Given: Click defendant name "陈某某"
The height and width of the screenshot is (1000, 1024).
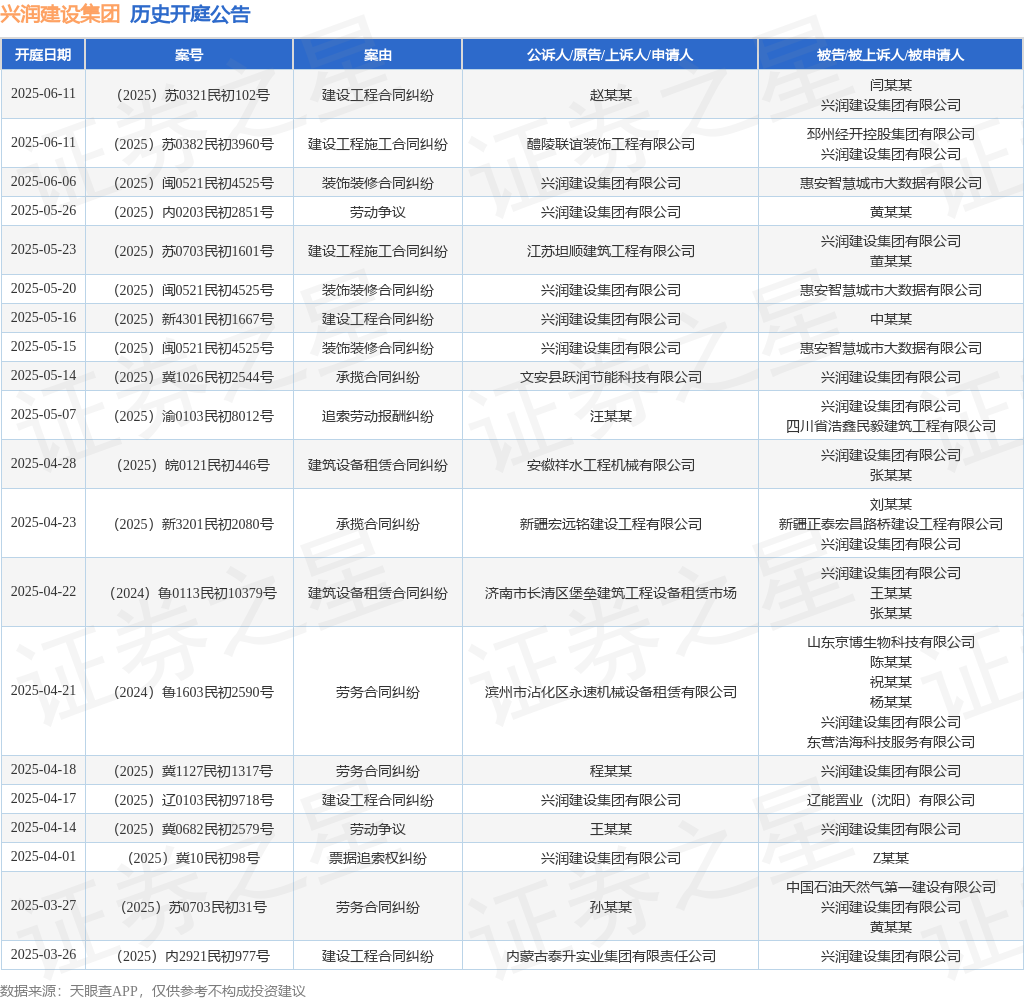Looking at the screenshot, I should pos(890,662).
